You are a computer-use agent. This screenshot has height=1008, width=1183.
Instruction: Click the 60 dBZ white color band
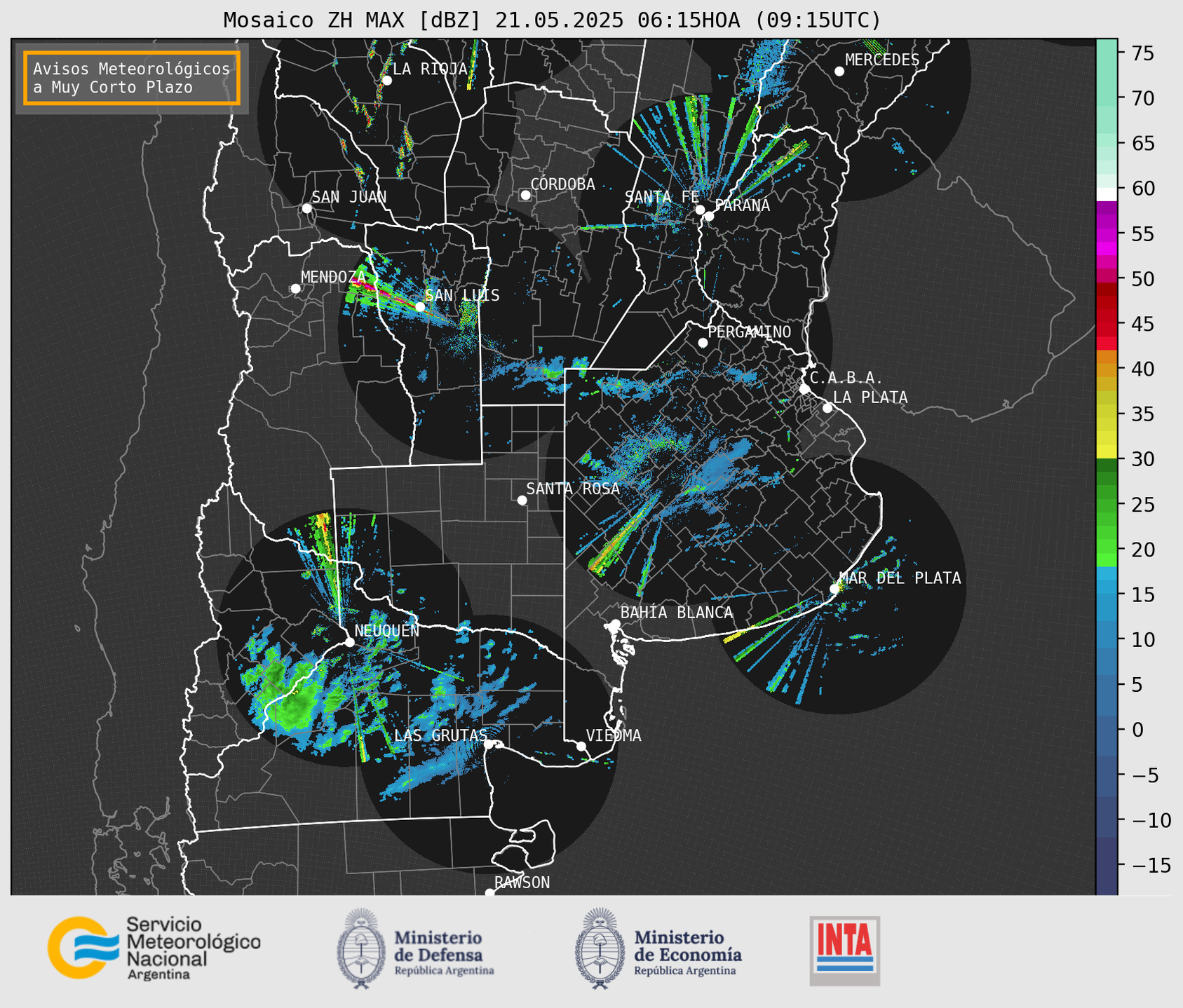(1107, 194)
